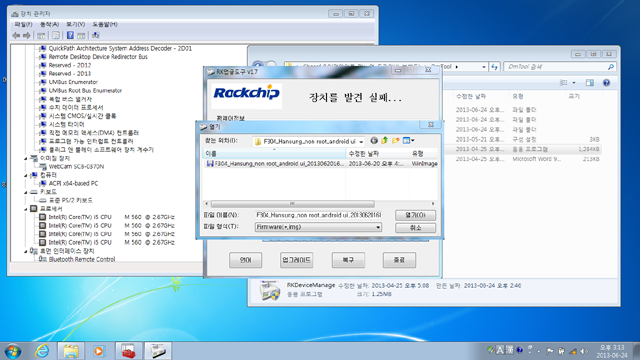Screen dimensions: 640x360
Task: Switch to the red toolbox taskbar application
Action: click(129, 351)
